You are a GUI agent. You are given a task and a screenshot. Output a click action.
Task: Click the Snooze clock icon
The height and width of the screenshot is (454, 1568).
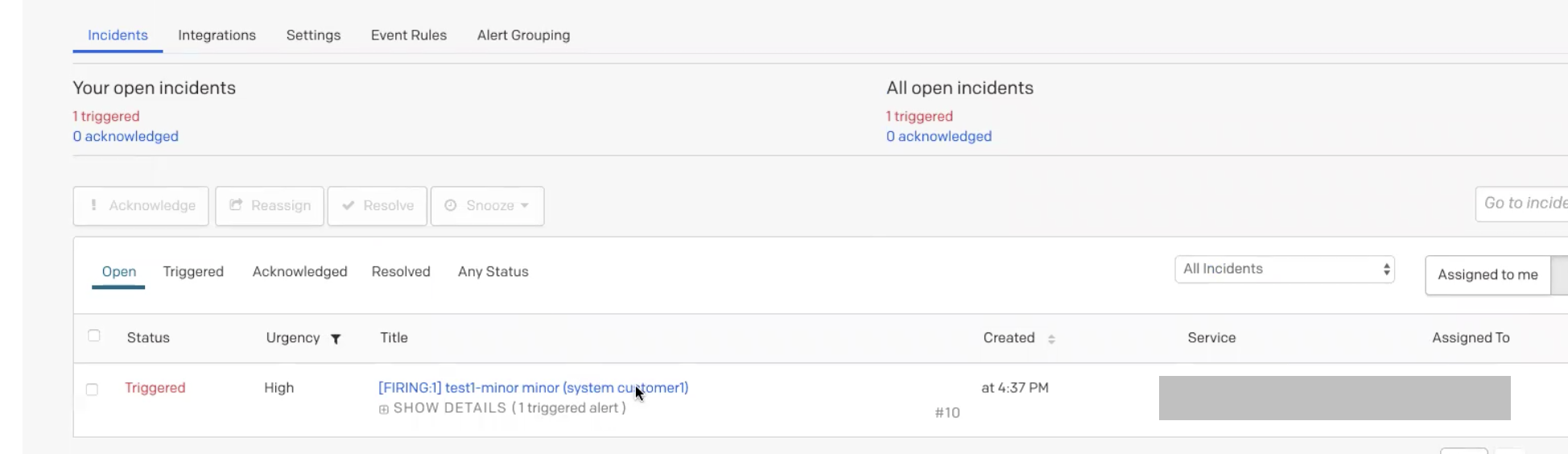(x=451, y=205)
